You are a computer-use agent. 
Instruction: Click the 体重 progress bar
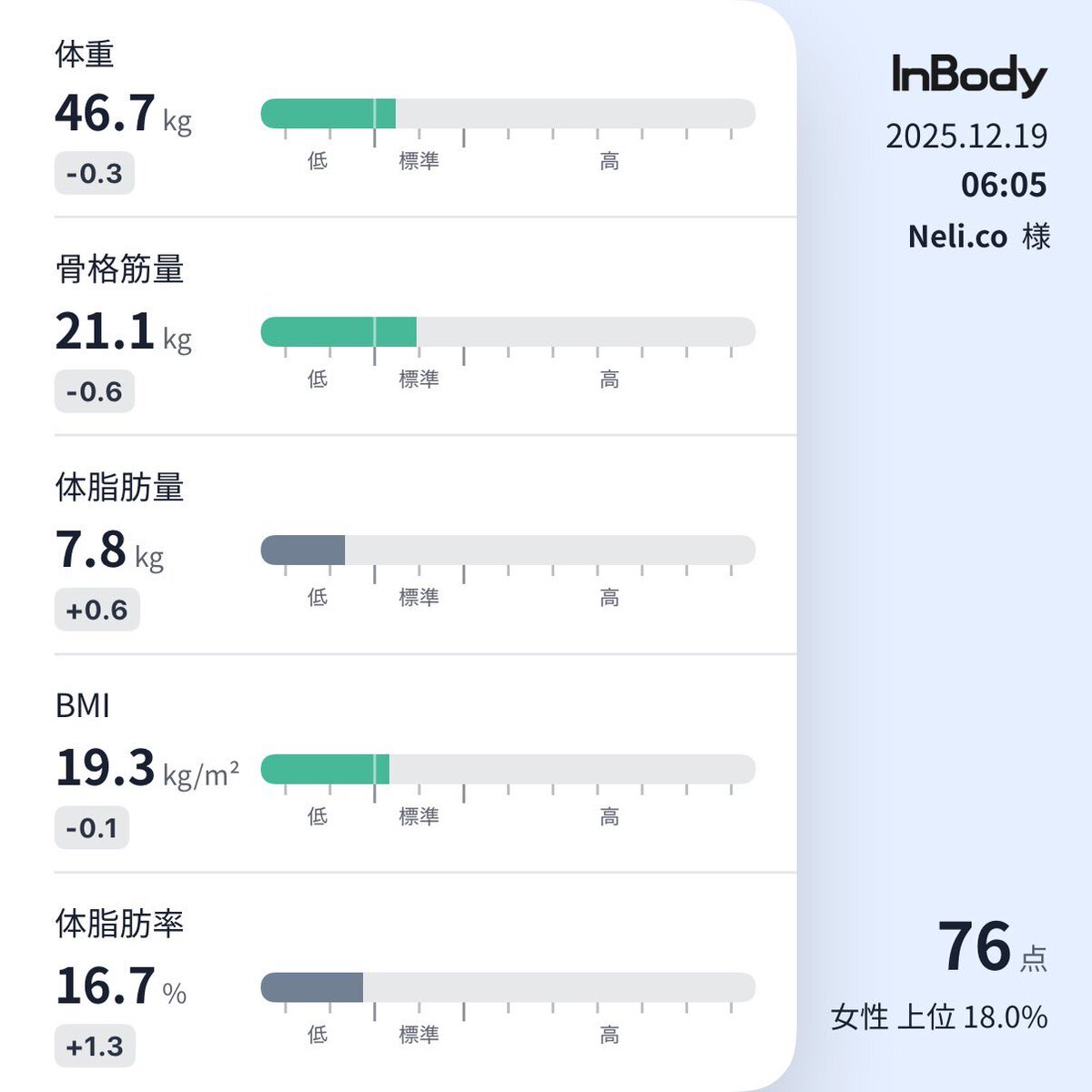(x=508, y=114)
